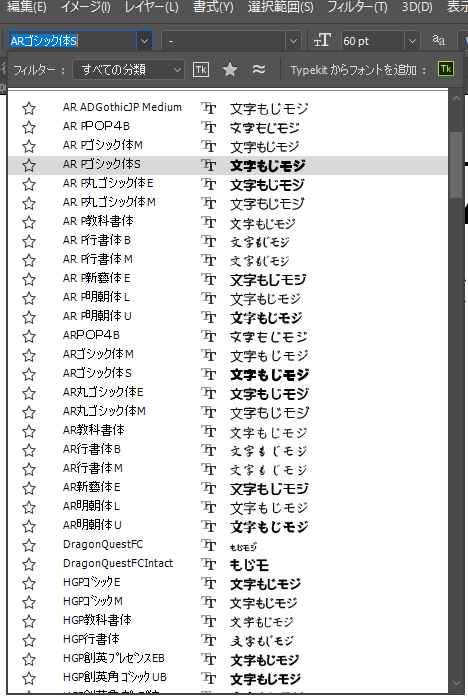Click the font size icon beside 60 pt
The image size is (468, 699).
point(322,41)
